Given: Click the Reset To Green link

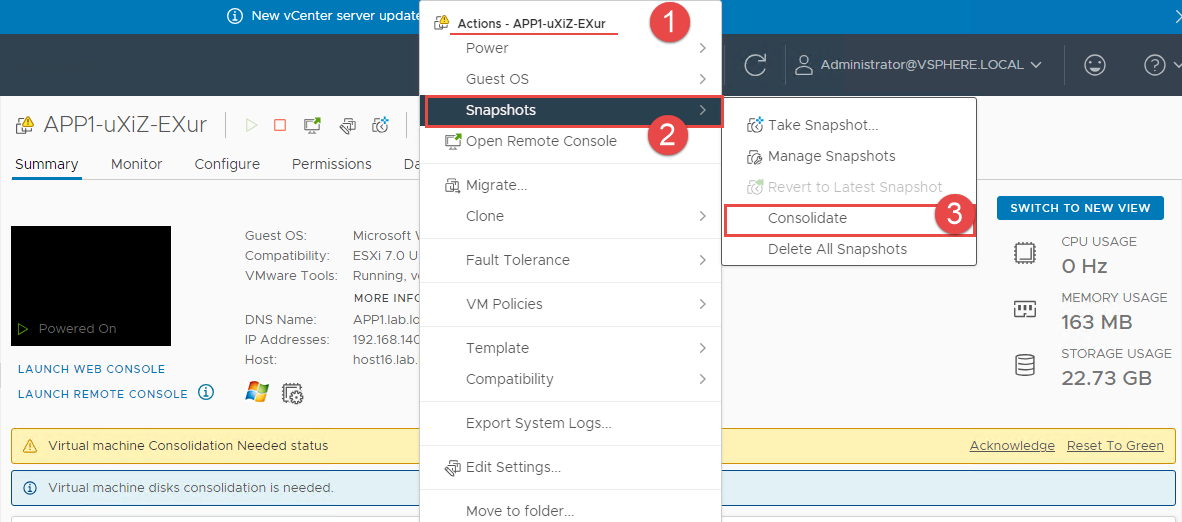Looking at the screenshot, I should 1115,446.
